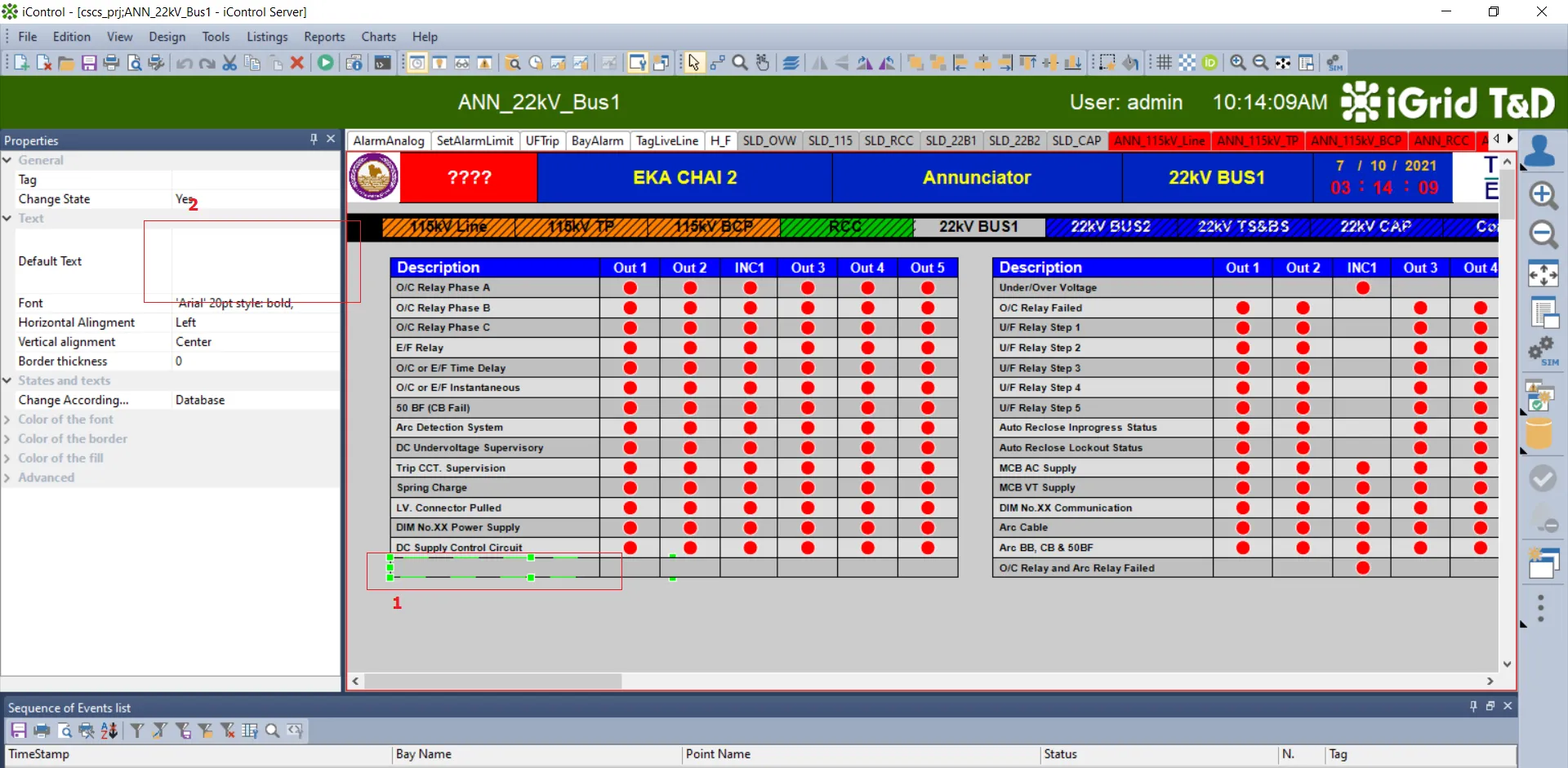Viewport: 1568px width, 768px height.
Task: Collapse the General properties section
Action: pos(7,160)
